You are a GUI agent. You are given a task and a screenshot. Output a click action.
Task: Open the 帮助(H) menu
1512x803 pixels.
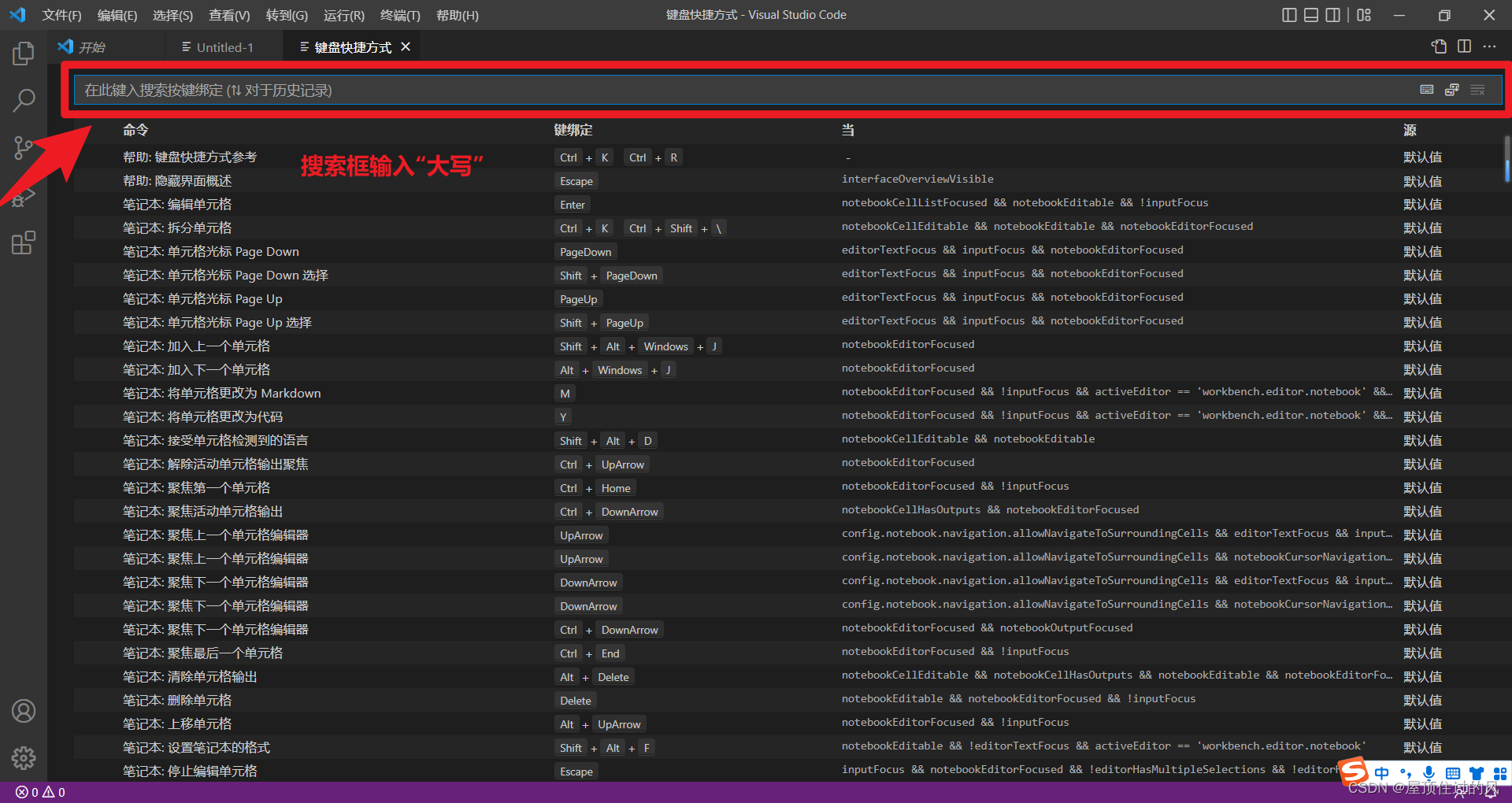(x=457, y=15)
